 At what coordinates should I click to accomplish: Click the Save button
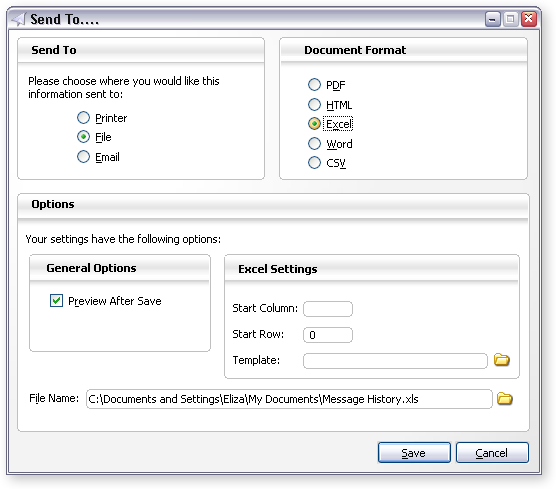(414, 452)
